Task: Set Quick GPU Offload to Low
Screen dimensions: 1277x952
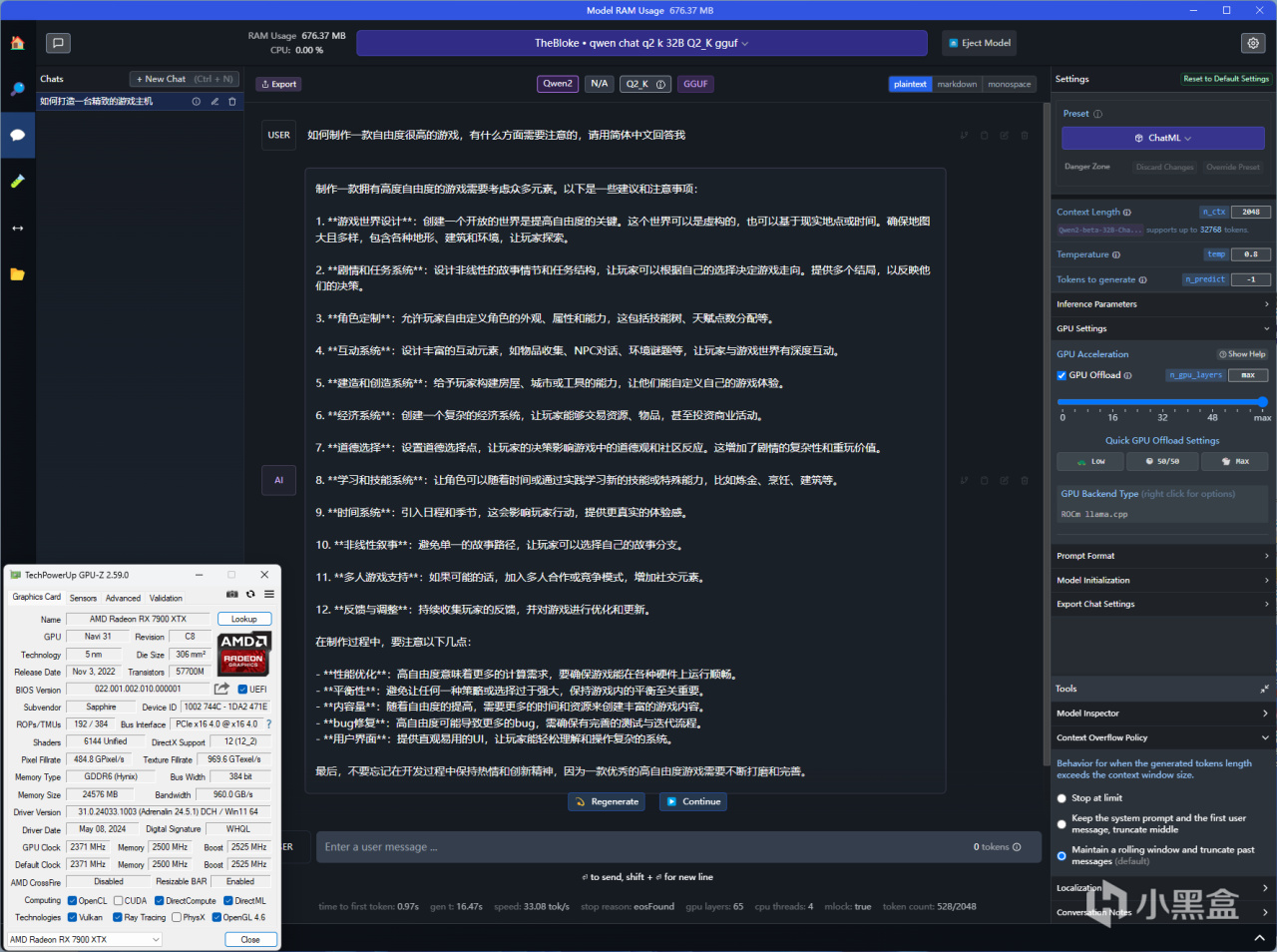Action: click(x=1091, y=462)
